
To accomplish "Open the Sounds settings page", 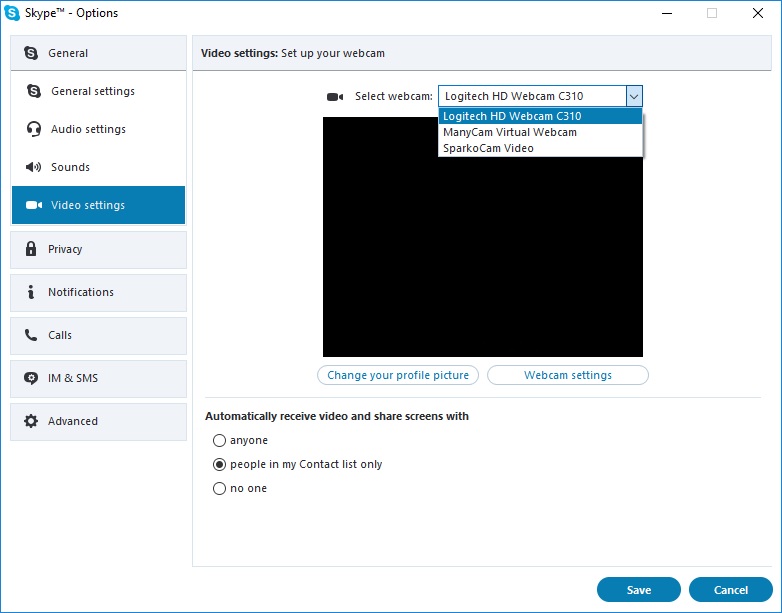I will [x=98, y=167].
